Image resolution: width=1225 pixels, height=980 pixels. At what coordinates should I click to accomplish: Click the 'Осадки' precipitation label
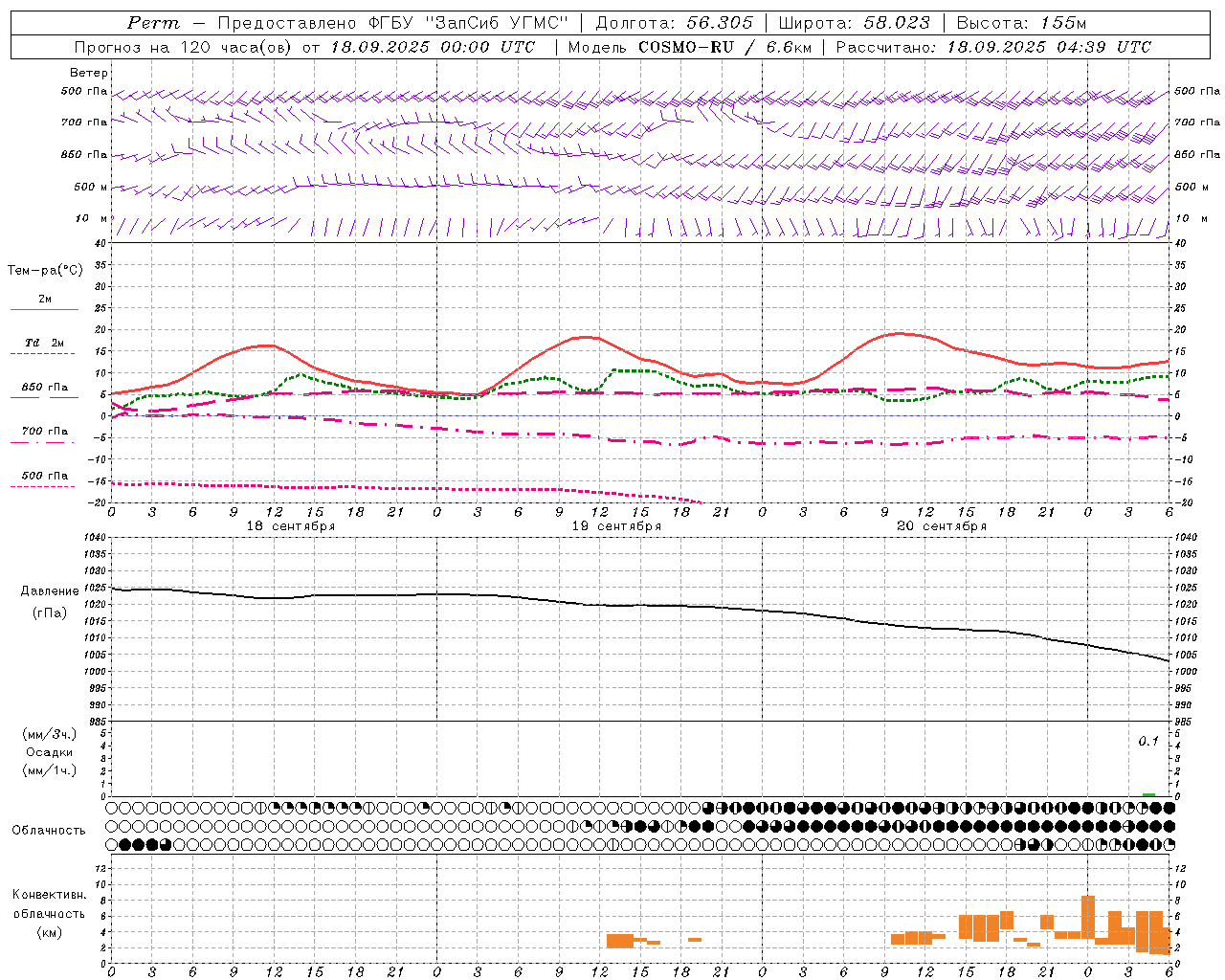click(x=49, y=752)
